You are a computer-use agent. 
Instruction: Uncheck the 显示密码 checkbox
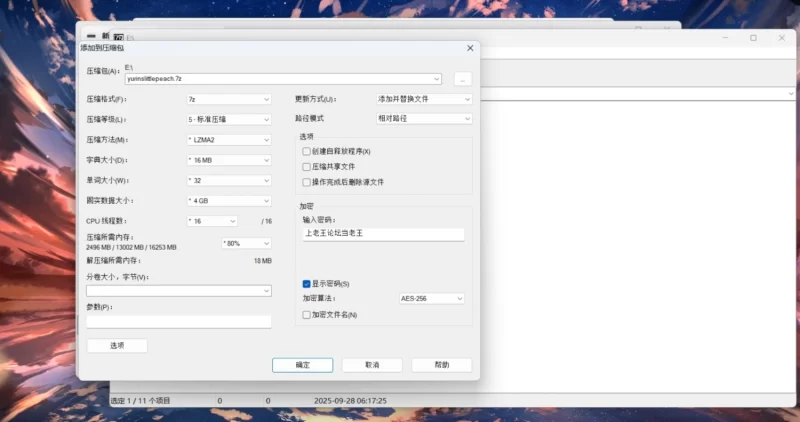point(307,284)
